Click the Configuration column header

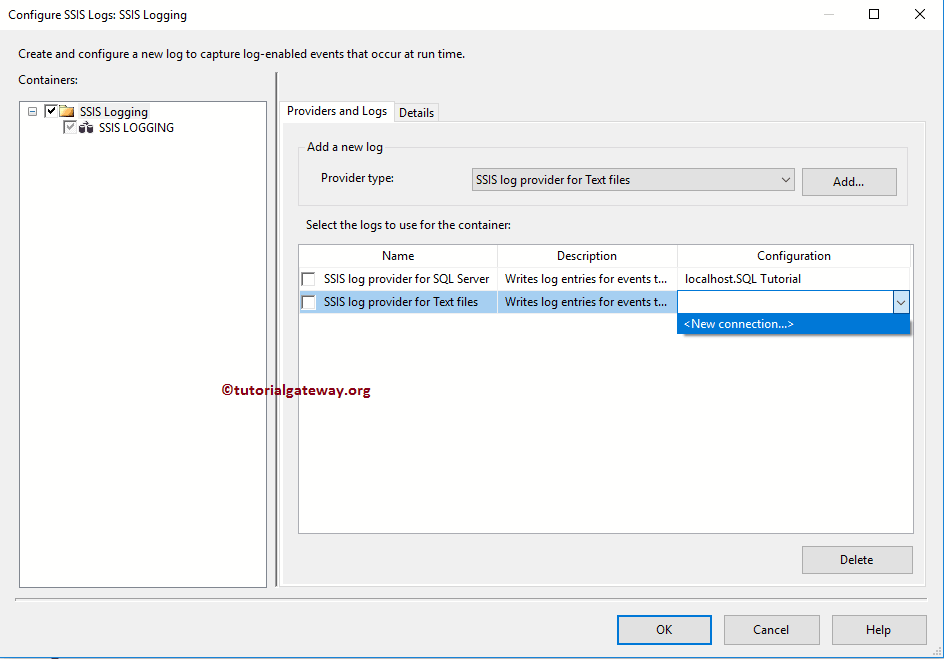point(793,256)
